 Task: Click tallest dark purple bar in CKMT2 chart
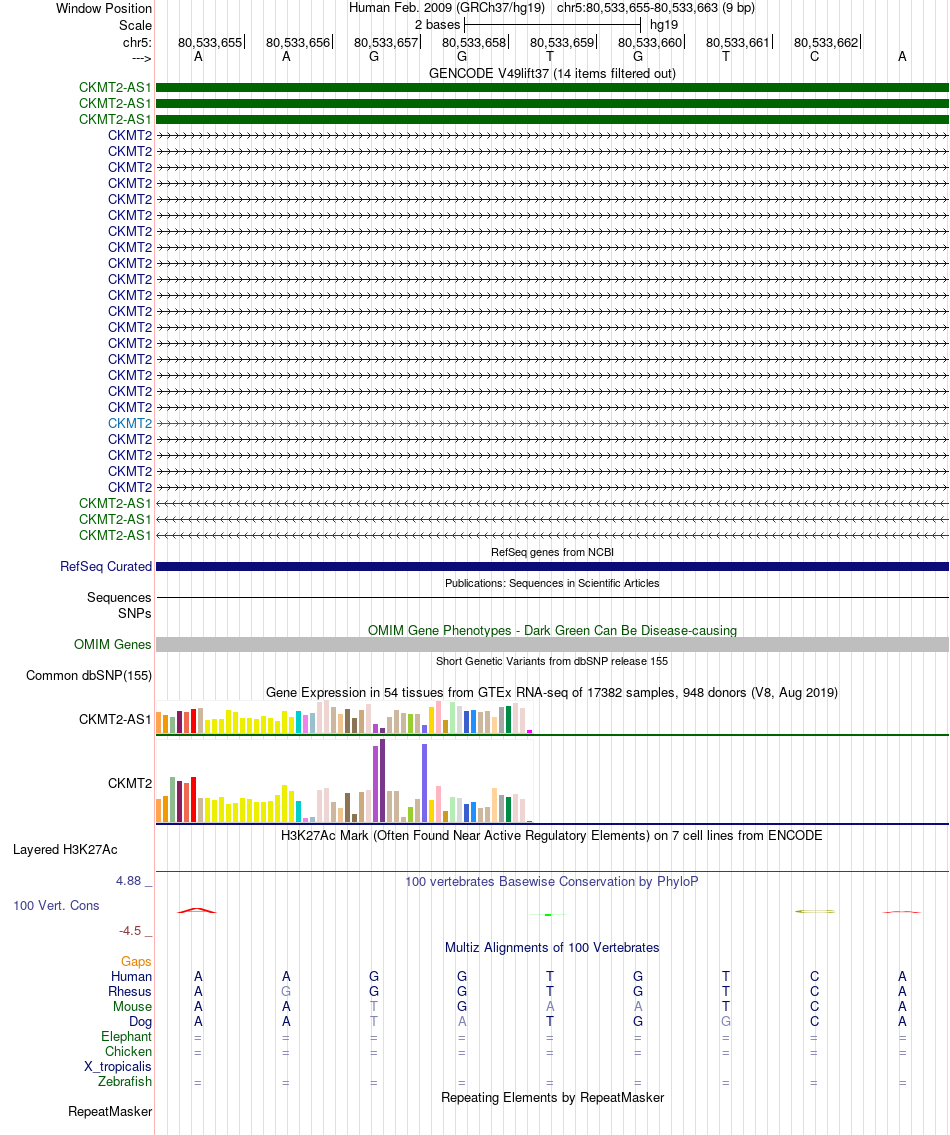[x=382, y=780]
